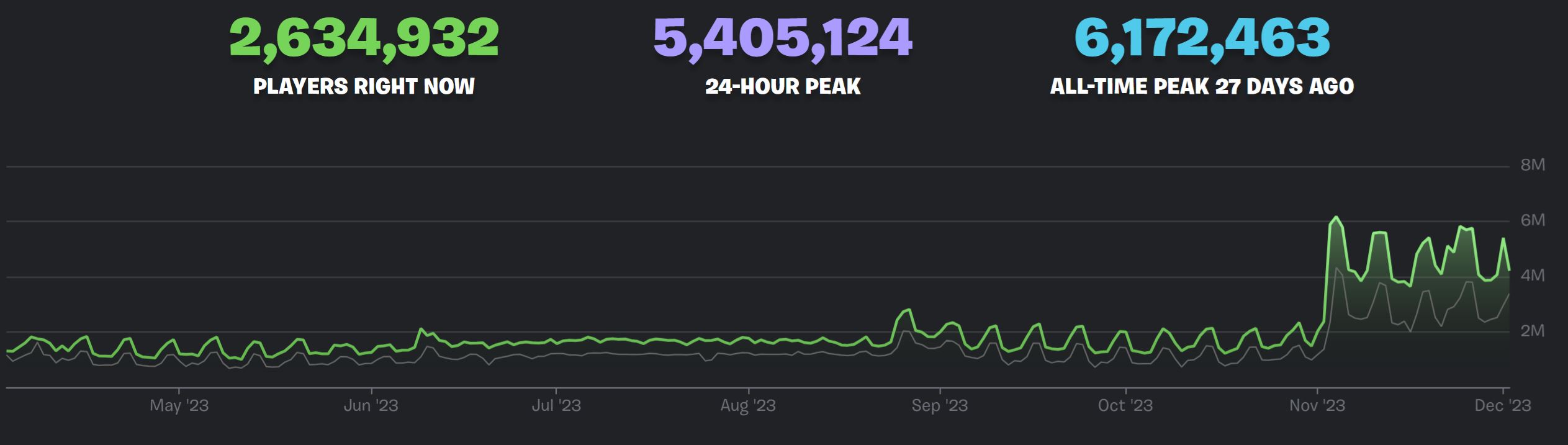Viewport: 1568px width, 445px height.
Task: Select the May '23 axis marker
Action: coord(179,406)
